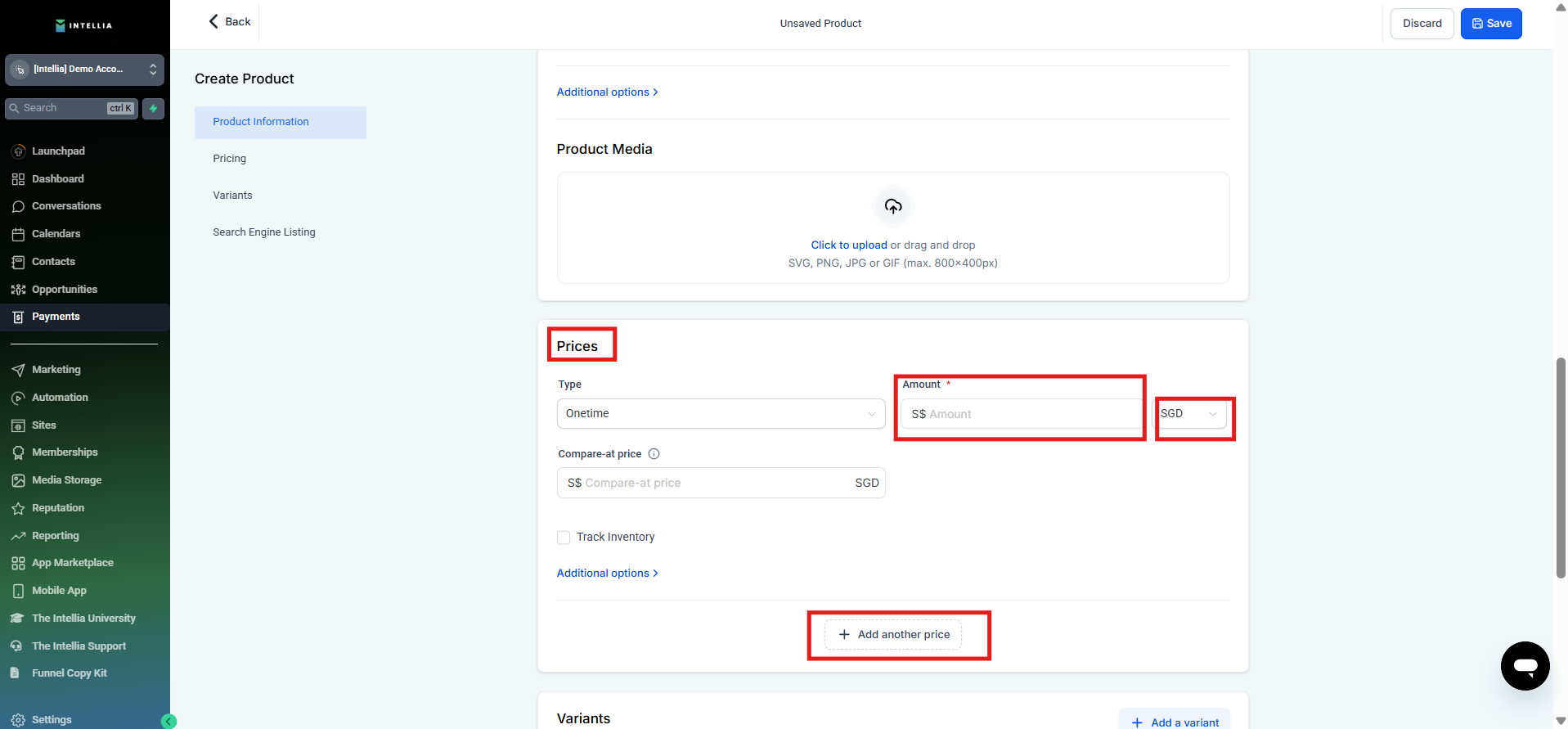Image resolution: width=1568 pixels, height=729 pixels.
Task: Open the chat support bubble icon
Action: coord(1525,666)
